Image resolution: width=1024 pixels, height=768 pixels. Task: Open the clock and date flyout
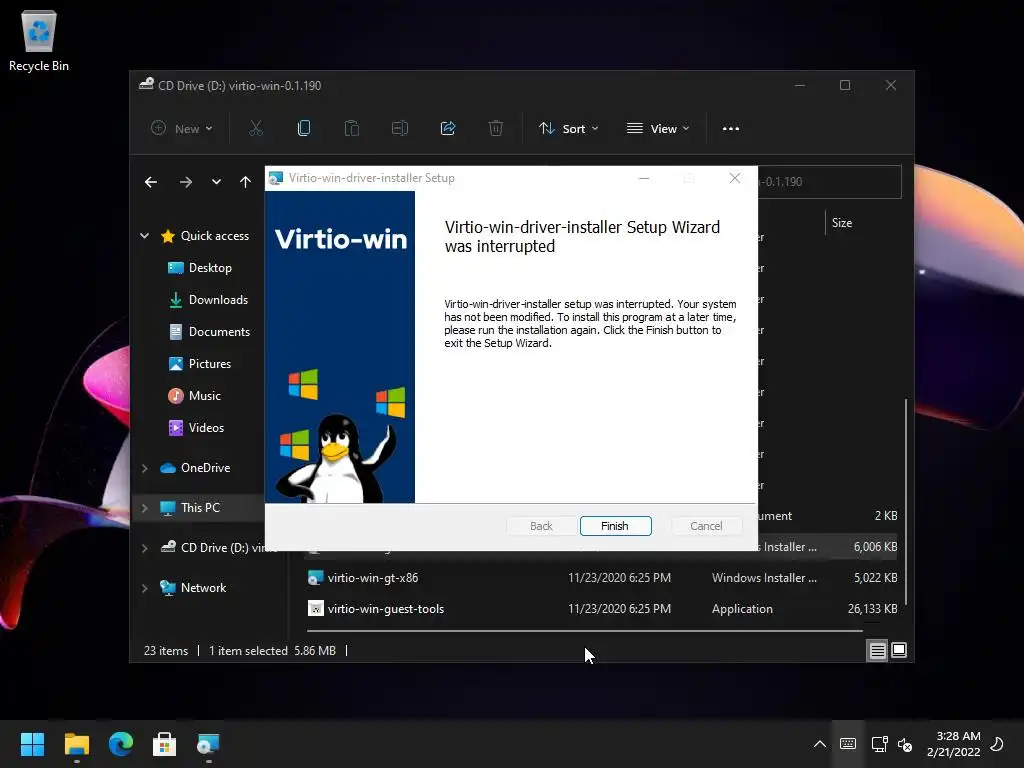tap(953, 744)
